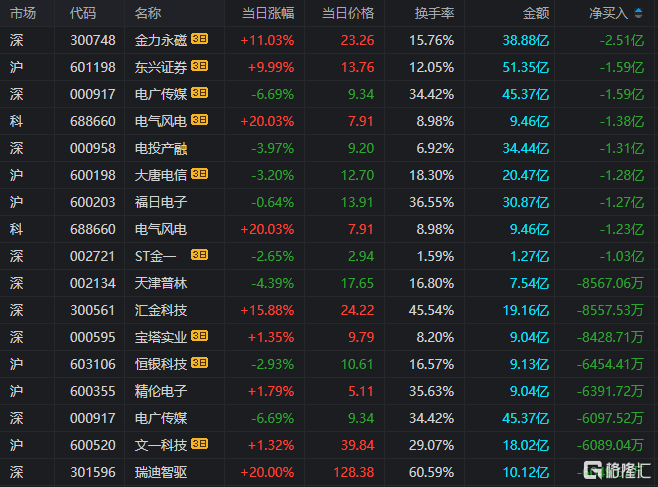Click the 3日 badge next to 东兴证券
This screenshot has height=487, width=658.
[199, 66]
